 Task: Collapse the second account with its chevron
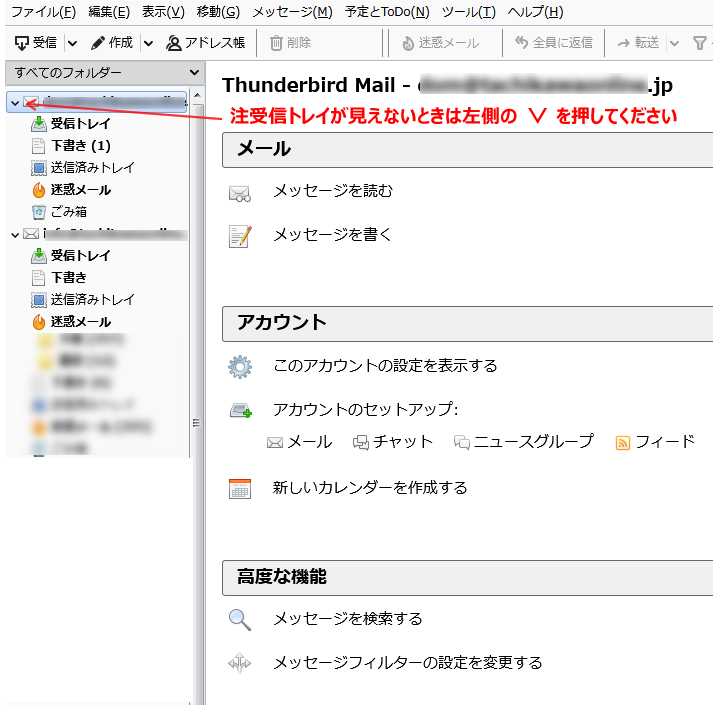(15, 235)
